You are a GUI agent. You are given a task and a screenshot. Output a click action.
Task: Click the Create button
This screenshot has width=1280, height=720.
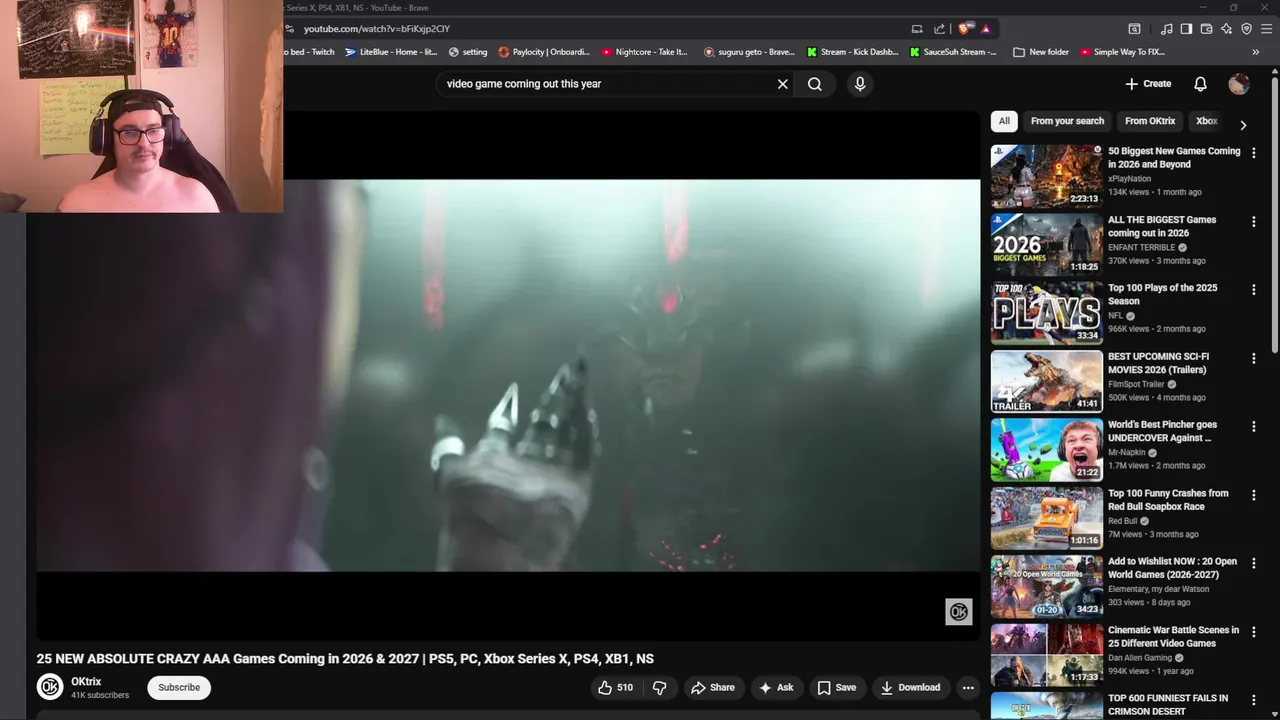tap(1147, 84)
